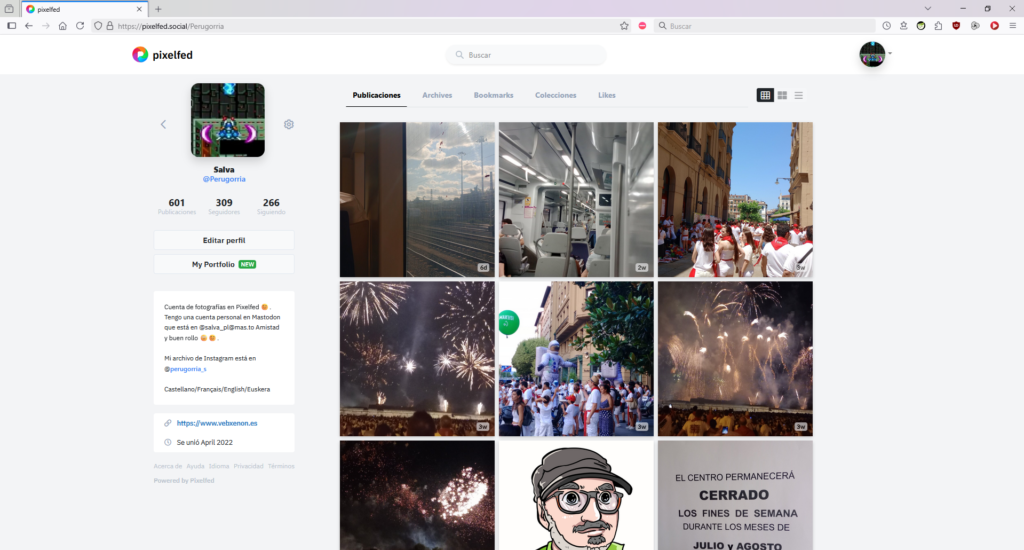1024x550 pixels.
Task: Open the Likes tab
Action: click(x=607, y=95)
